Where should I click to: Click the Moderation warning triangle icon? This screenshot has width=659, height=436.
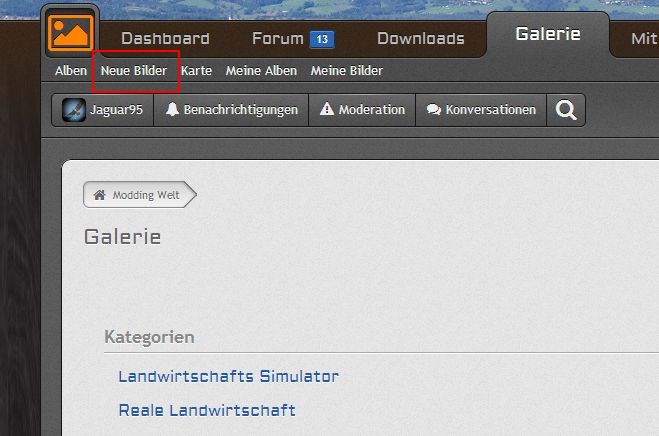pyautogui.click(x=327, y=110)
